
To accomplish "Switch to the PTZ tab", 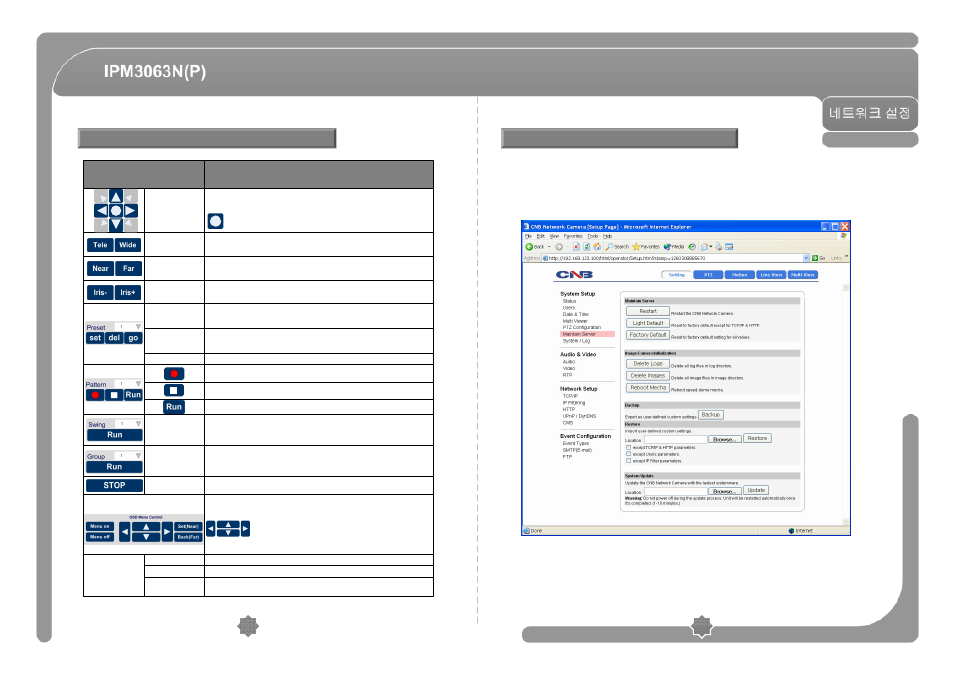I will click(708, 275).
